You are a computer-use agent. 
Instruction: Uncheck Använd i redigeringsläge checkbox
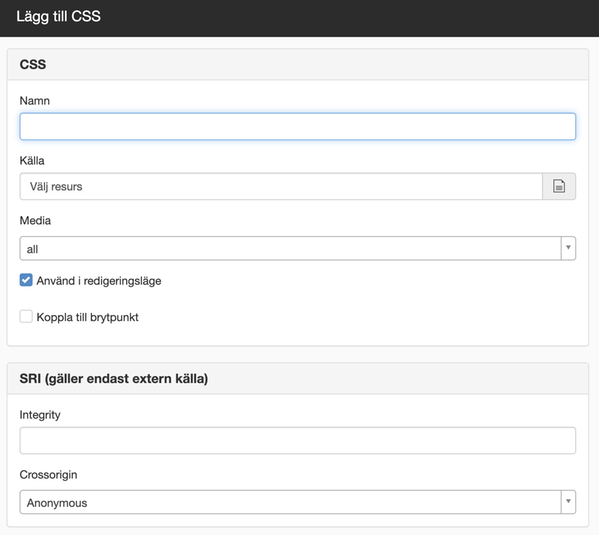pyautogui.click(x=26, y=280)
